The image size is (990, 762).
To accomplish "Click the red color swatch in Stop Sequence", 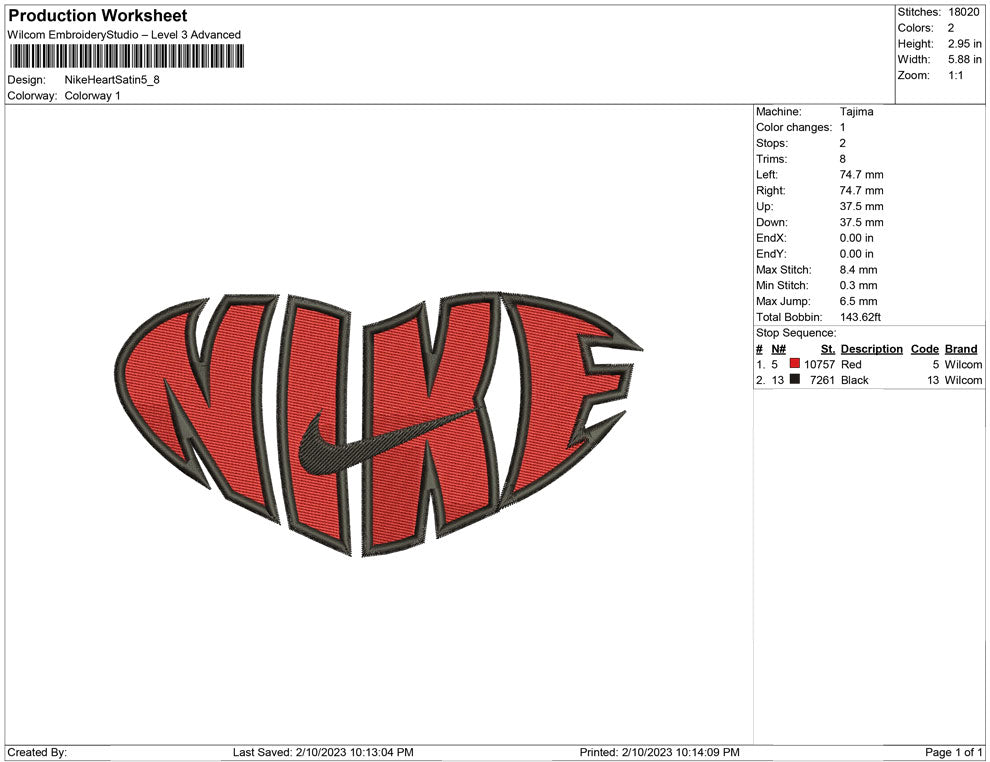I will pyautogui.click(x=795, y=364).
